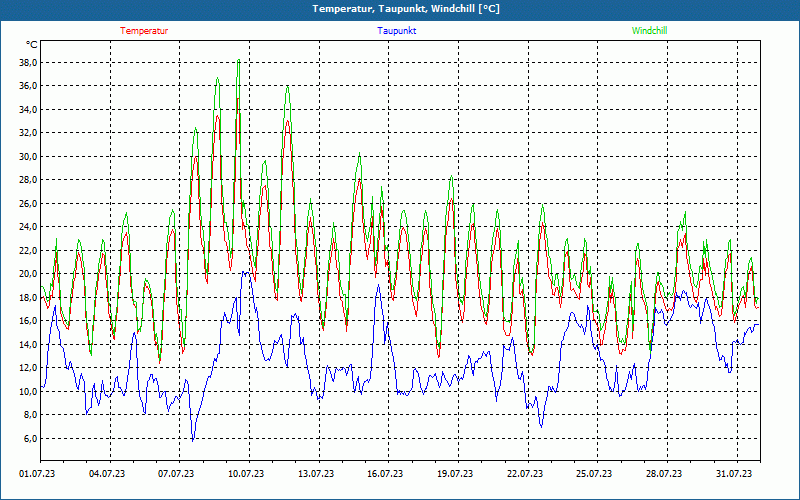The width and height of the screenshot is (800, 500).
Task: Click the 10,0 y-axis value
Action: tap(29, 391)
